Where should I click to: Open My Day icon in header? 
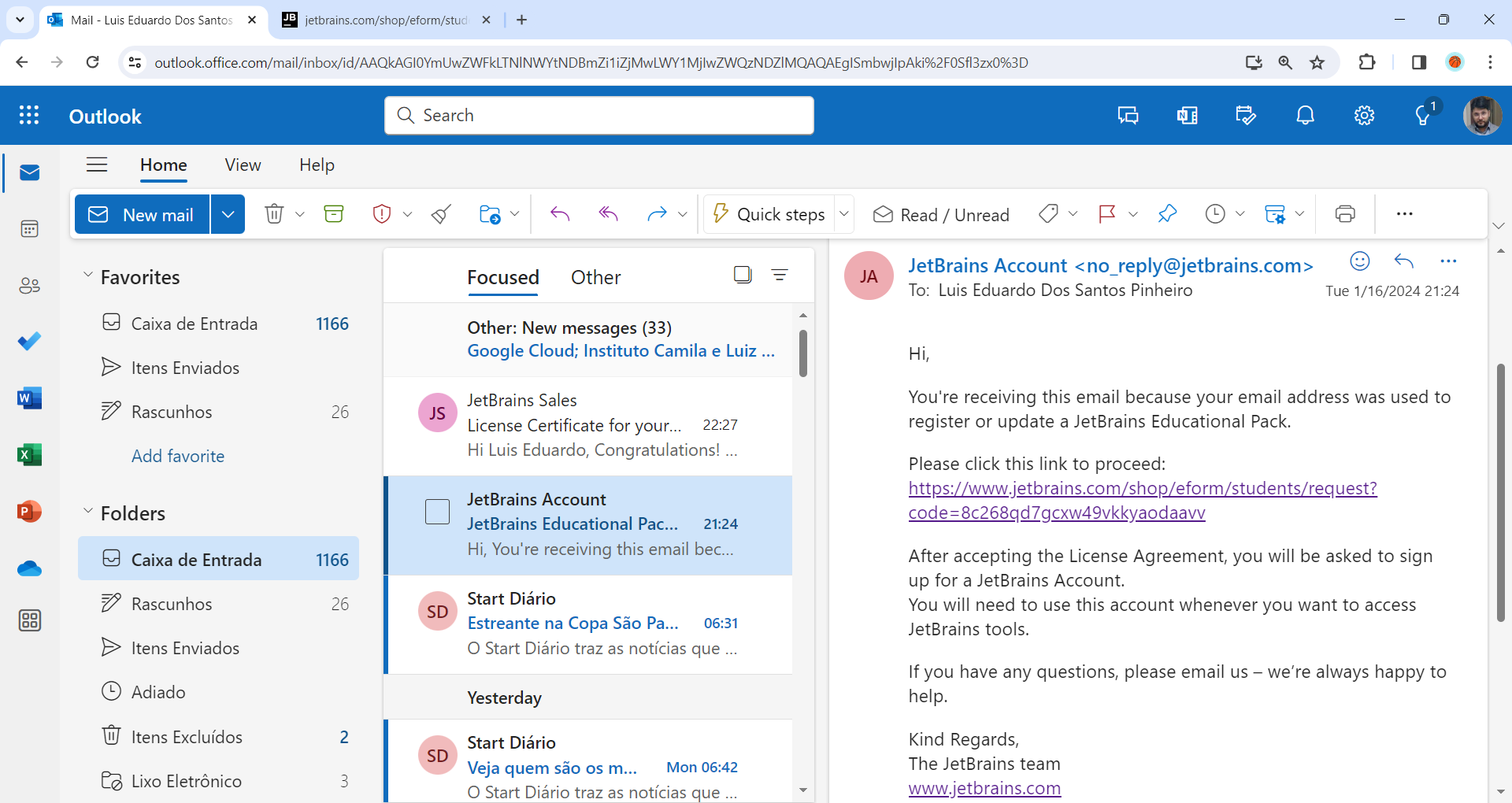click(x=1246, y=116)
